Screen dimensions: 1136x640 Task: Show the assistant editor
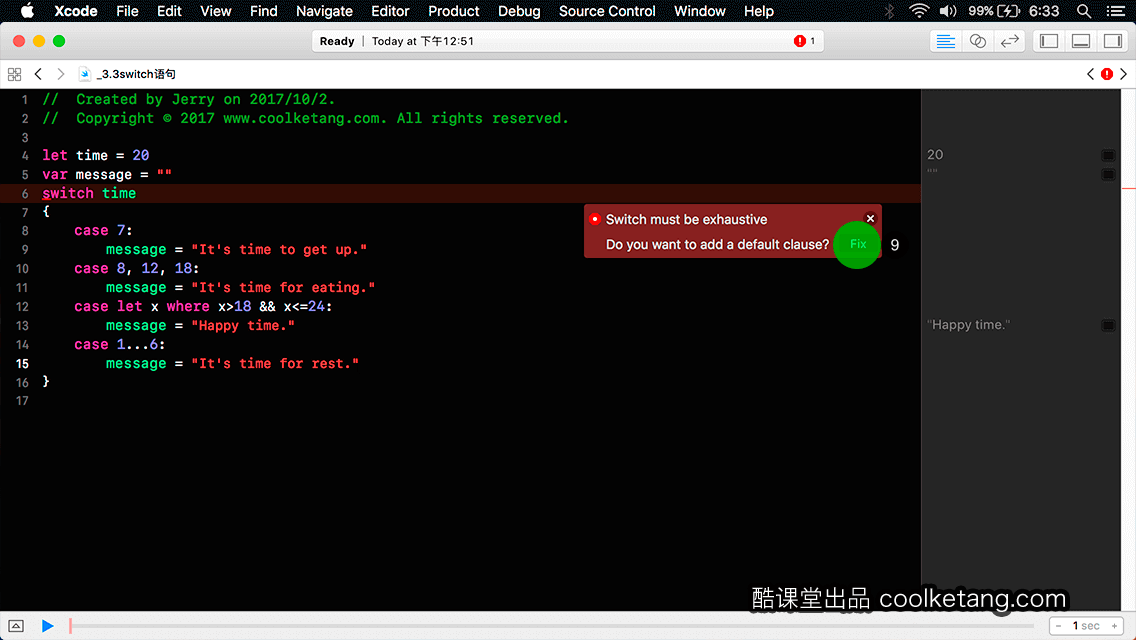[977, 41]
